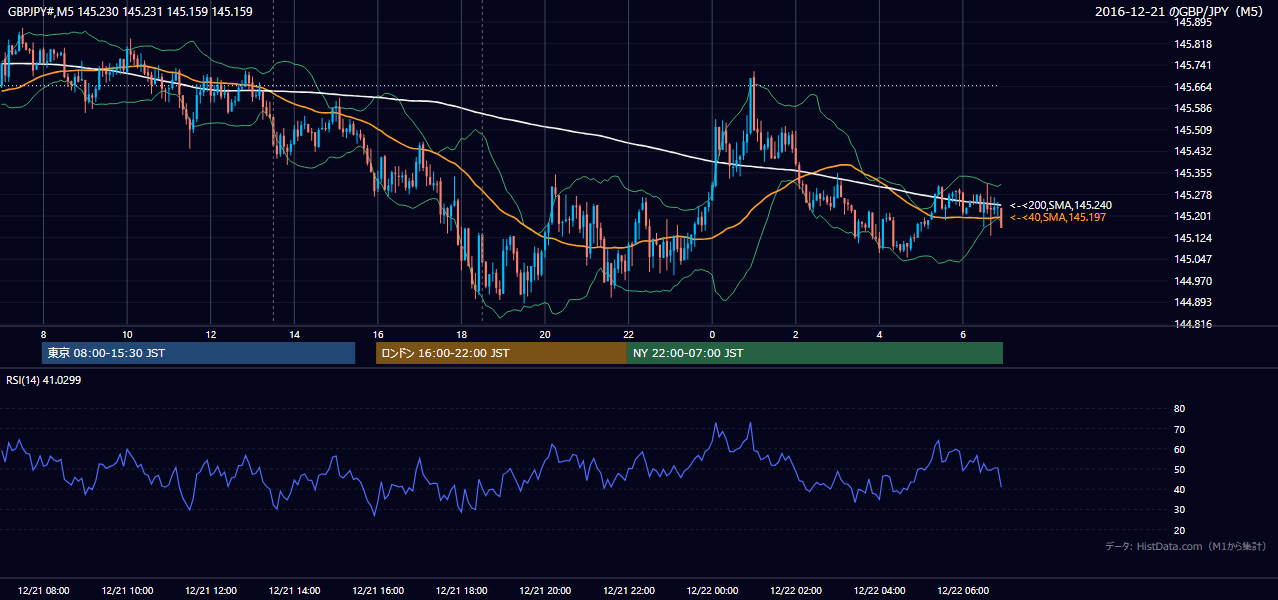Screen dimensions: 1278x600
Task: Click the '12/22 04:00' bottom time label
Action: point(879,591)
